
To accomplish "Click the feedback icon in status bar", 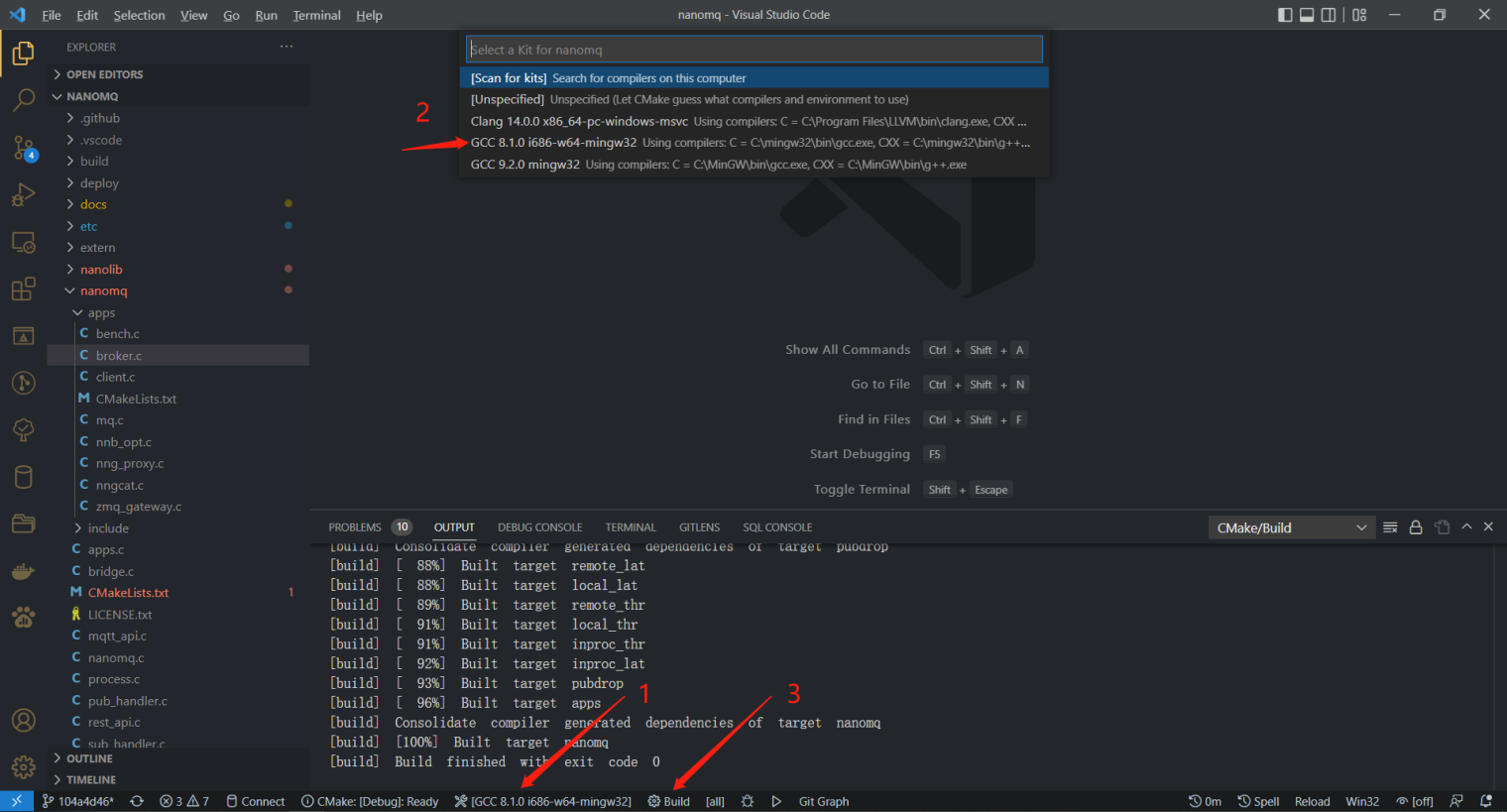I will 1456,801.
